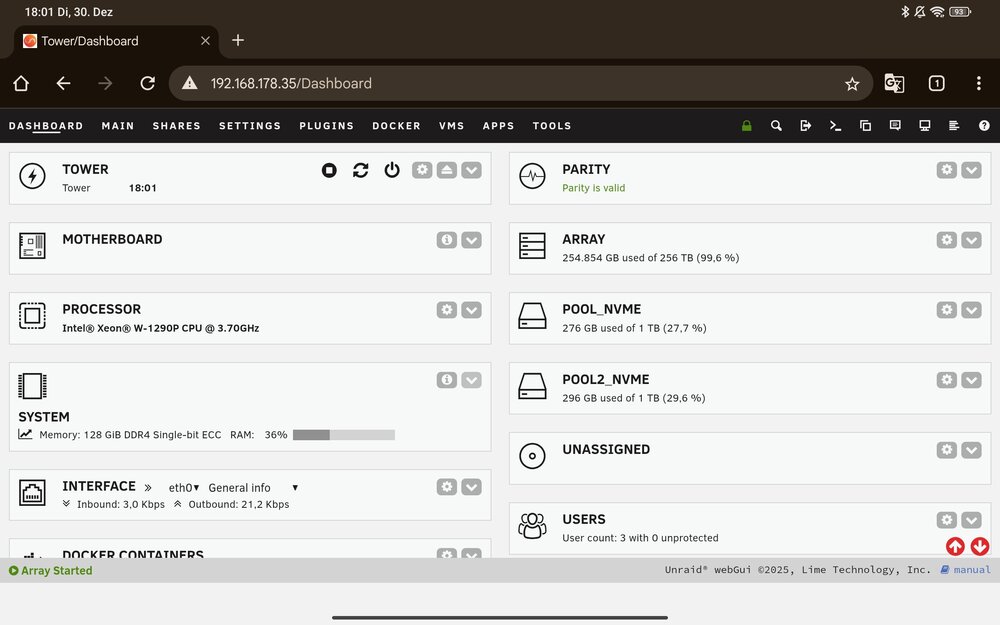The image size is (1000, 625).
Task: Open POOL_NVME settings gear
Action: [947, 310]
